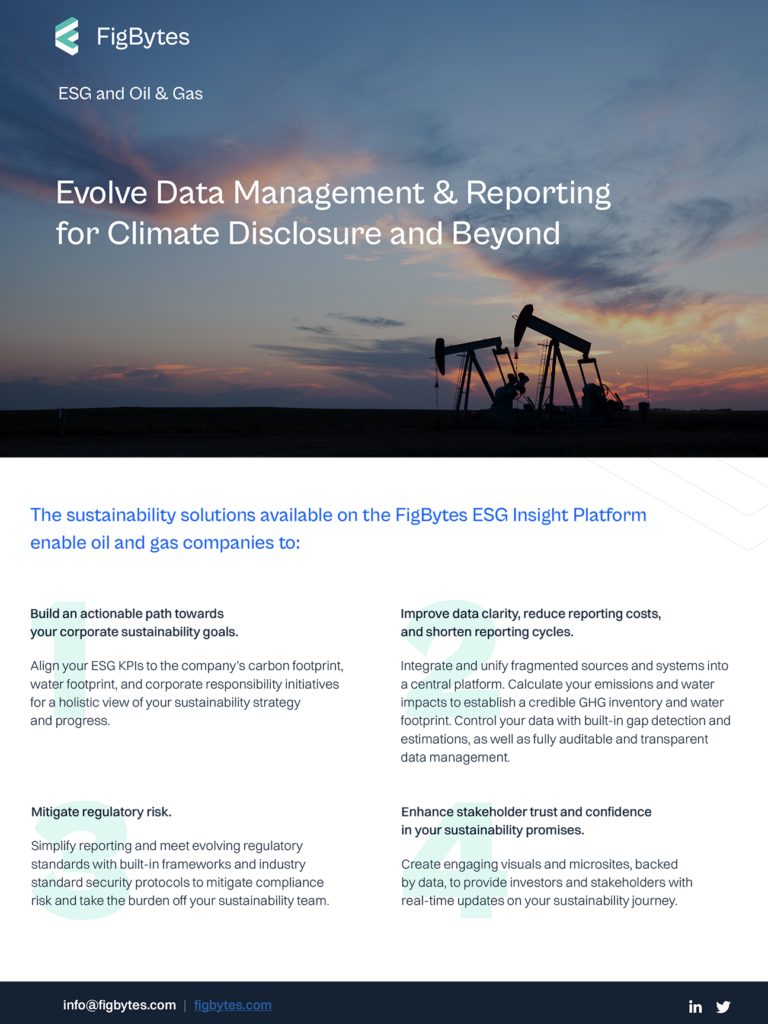
Task: Click heading 'Mitigate regulatory risk.'
Action: (x=101, y=812)
